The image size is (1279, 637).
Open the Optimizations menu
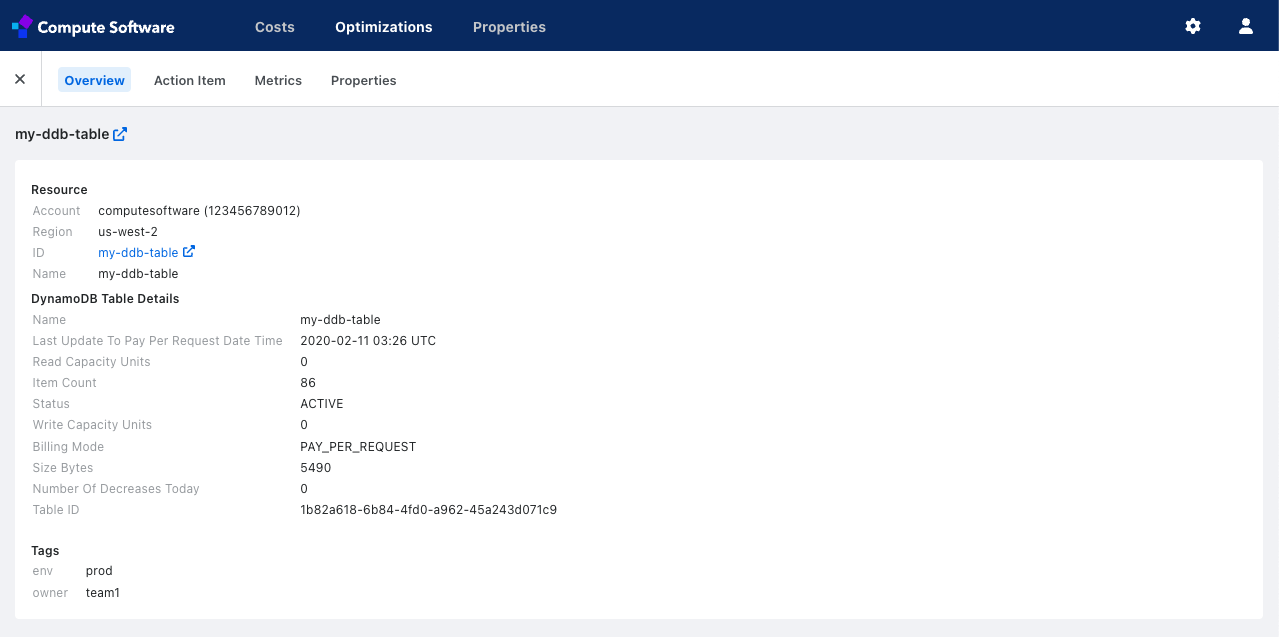pyautogui.click(x=384, y=27)
